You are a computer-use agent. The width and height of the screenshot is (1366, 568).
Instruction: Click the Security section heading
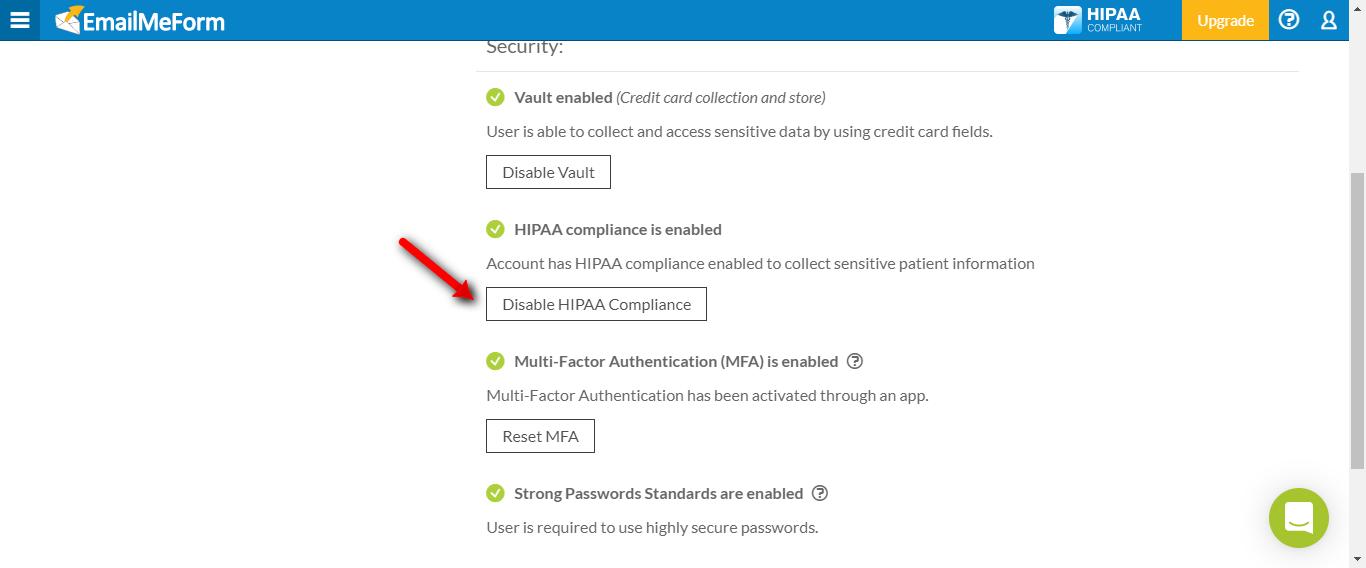(525, 47)
